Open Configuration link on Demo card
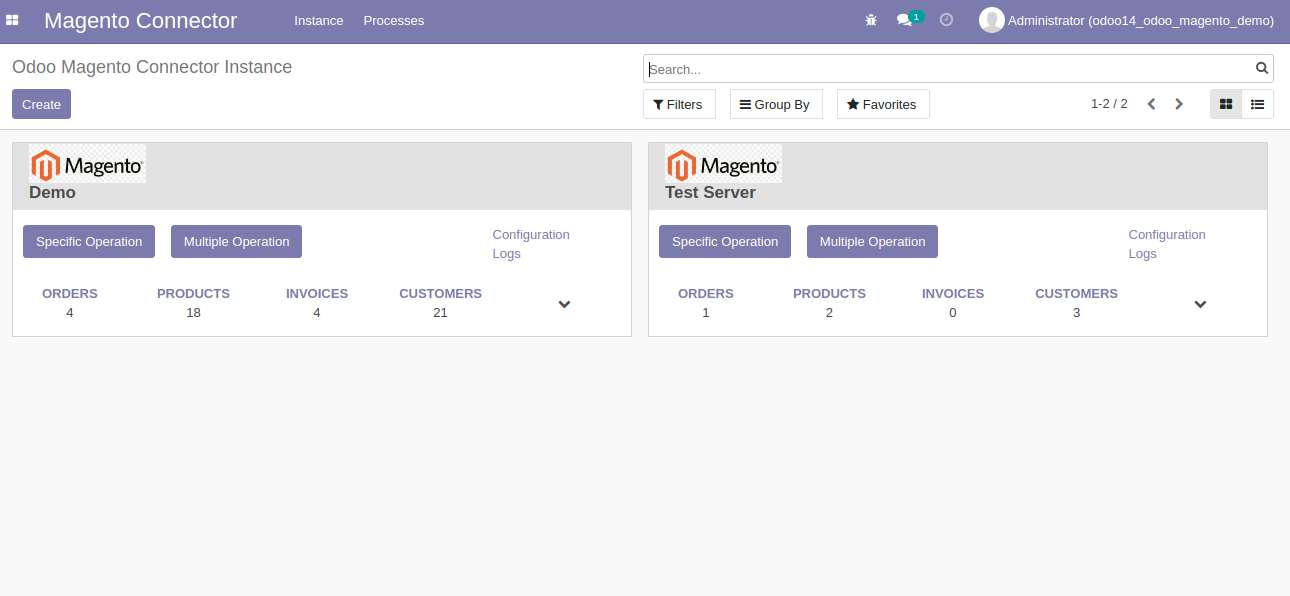The height and width of the screenshot is (596, 1290). coord(531,234)
